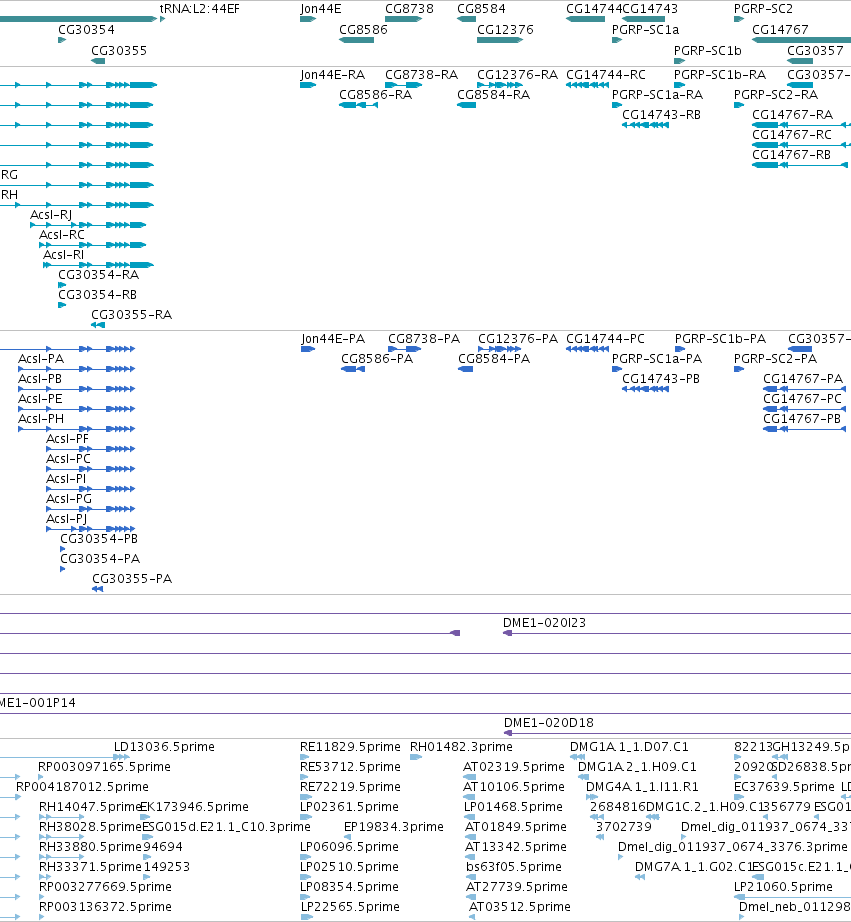Click the PGRP-SC1b gene label
The image size is (851, 922).
708,51
